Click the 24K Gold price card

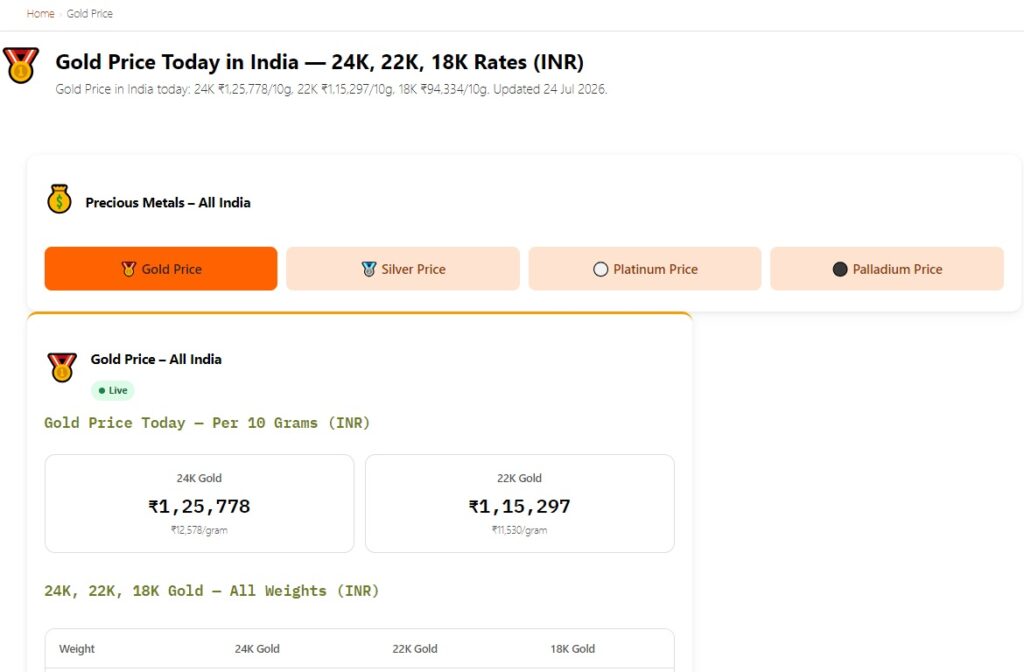pos(199,504)
